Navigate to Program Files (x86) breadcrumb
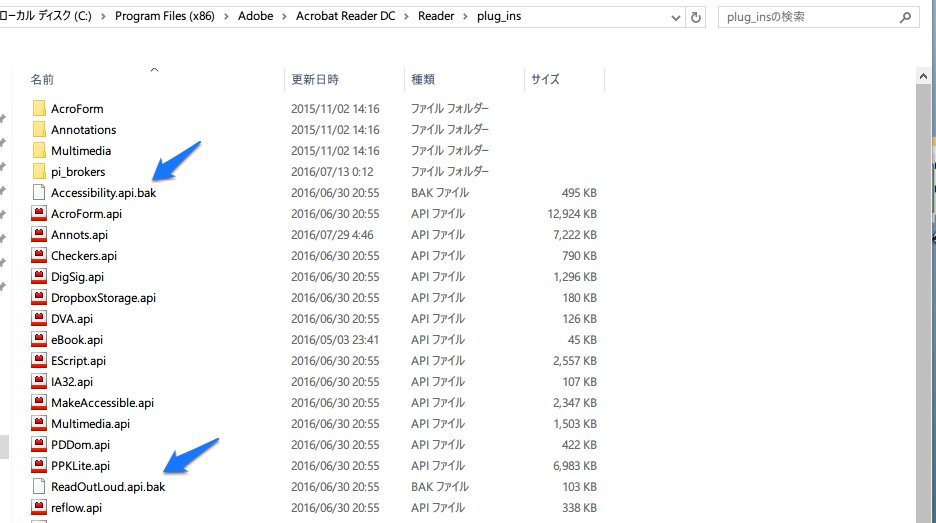This screenshot has width=936, height=523. click(x=165, y=16)
